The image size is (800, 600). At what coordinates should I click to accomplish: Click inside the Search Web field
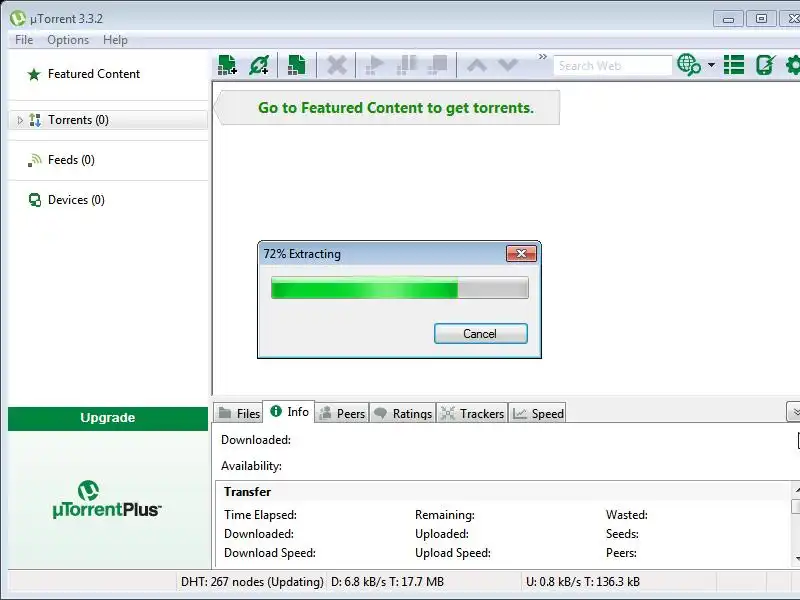click(x=612, y=66)
